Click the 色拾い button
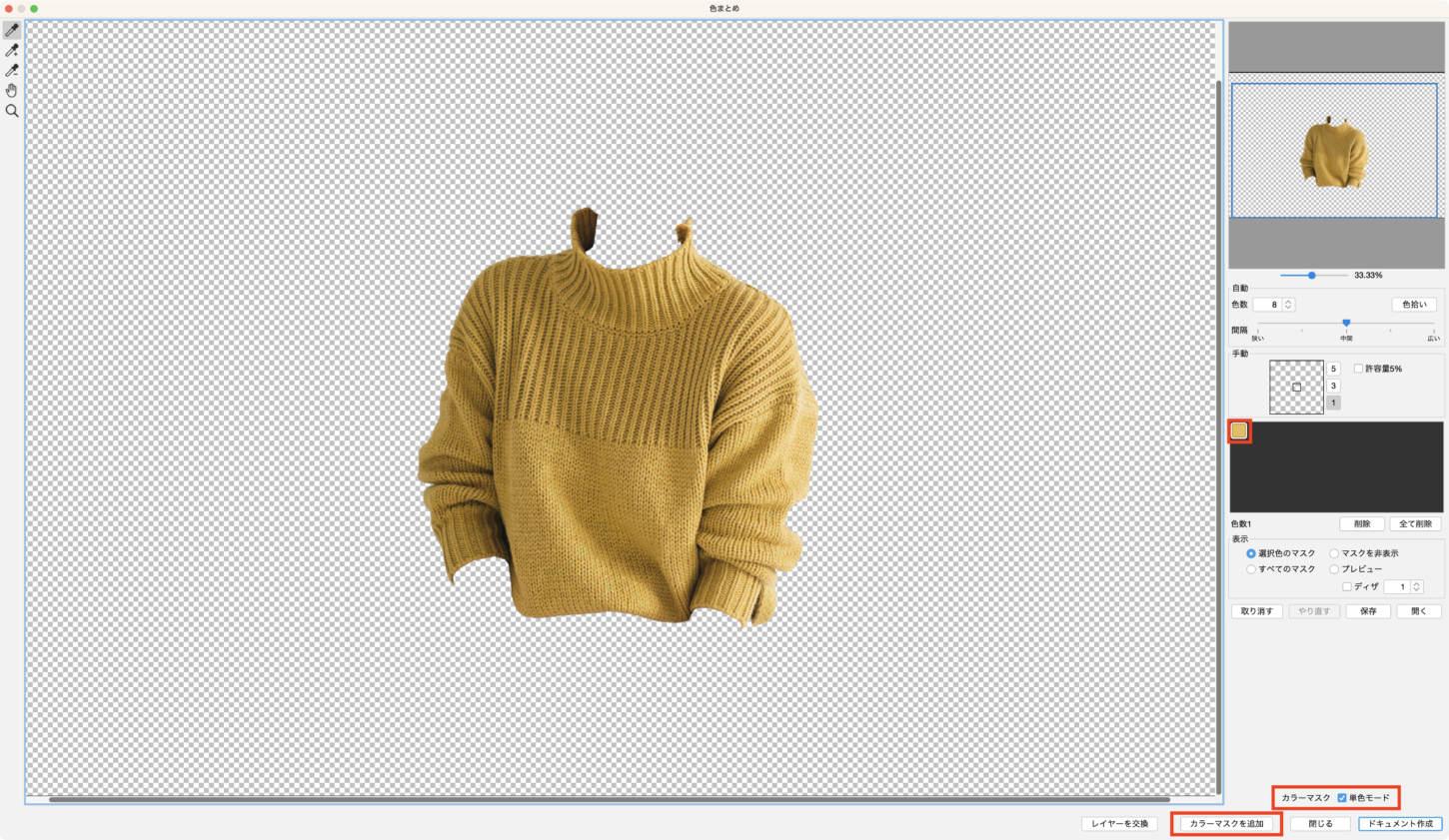This screenshot has height=840, width=1449. [x=1414, y=305]
